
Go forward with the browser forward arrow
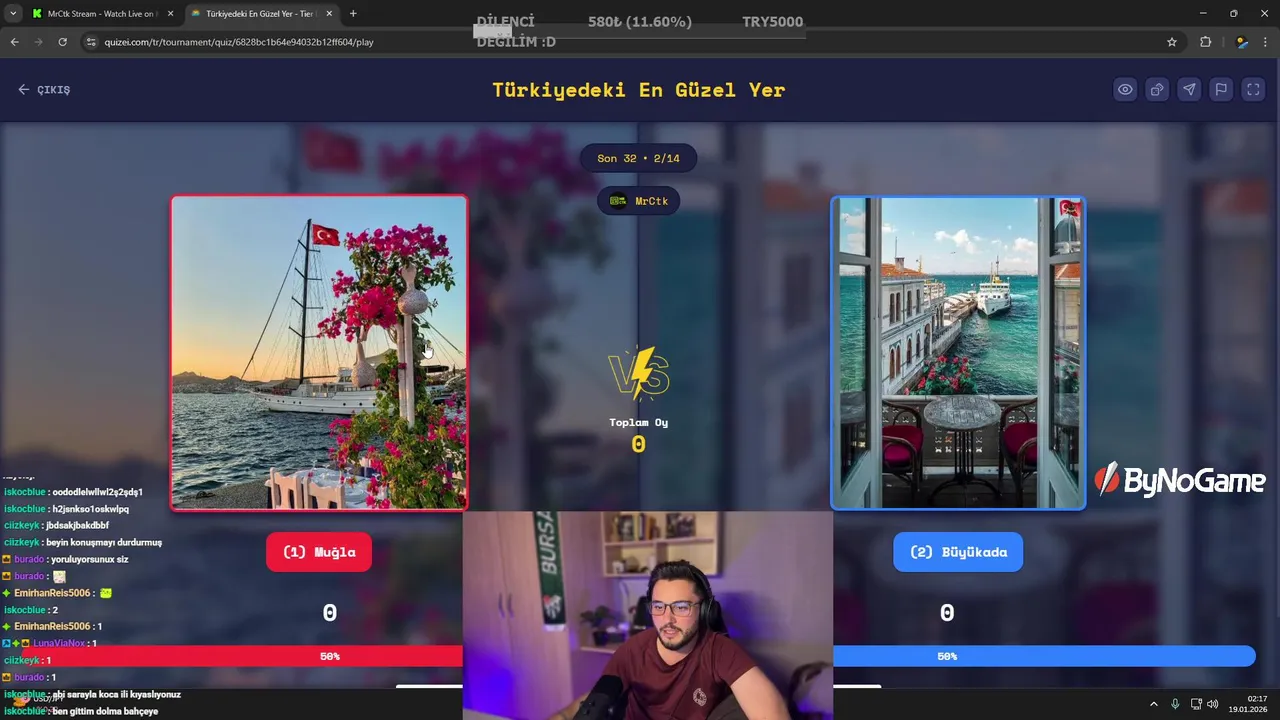(38, 42)
